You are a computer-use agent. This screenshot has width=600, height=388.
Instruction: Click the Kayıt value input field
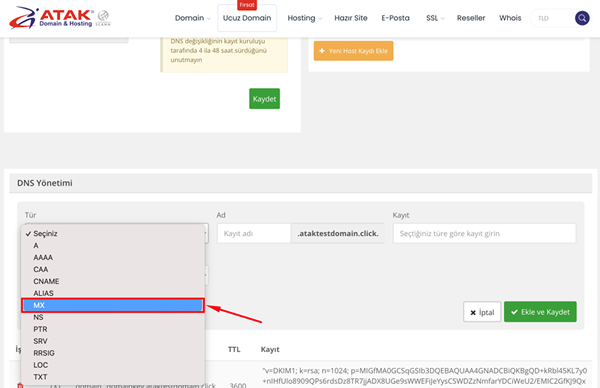[484, 233]
